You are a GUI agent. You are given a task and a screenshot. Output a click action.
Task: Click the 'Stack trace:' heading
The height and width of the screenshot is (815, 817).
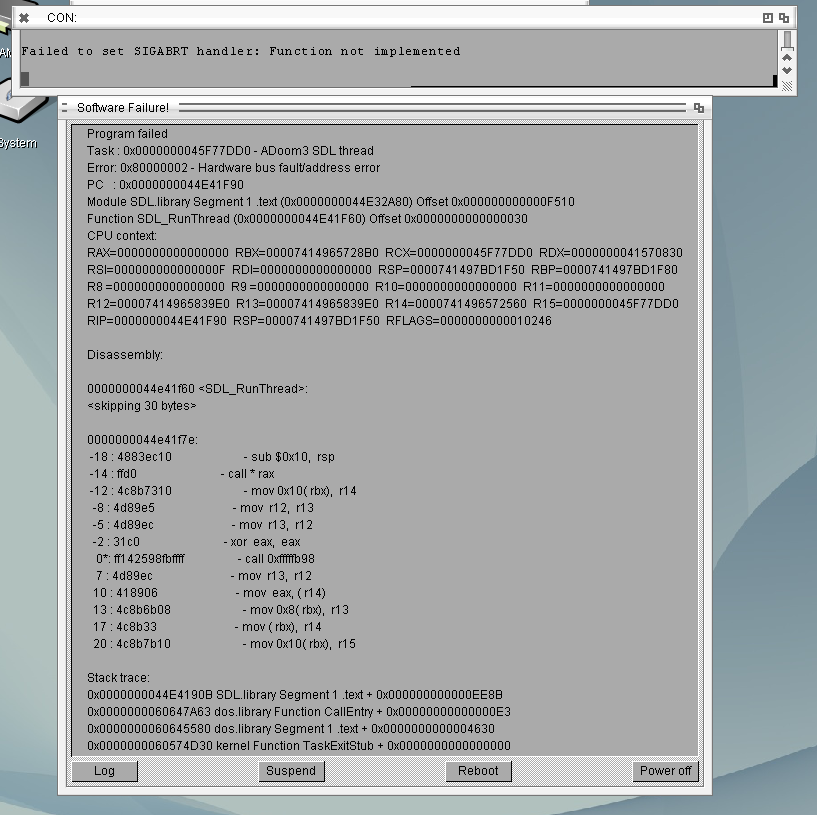pos(118,678)
